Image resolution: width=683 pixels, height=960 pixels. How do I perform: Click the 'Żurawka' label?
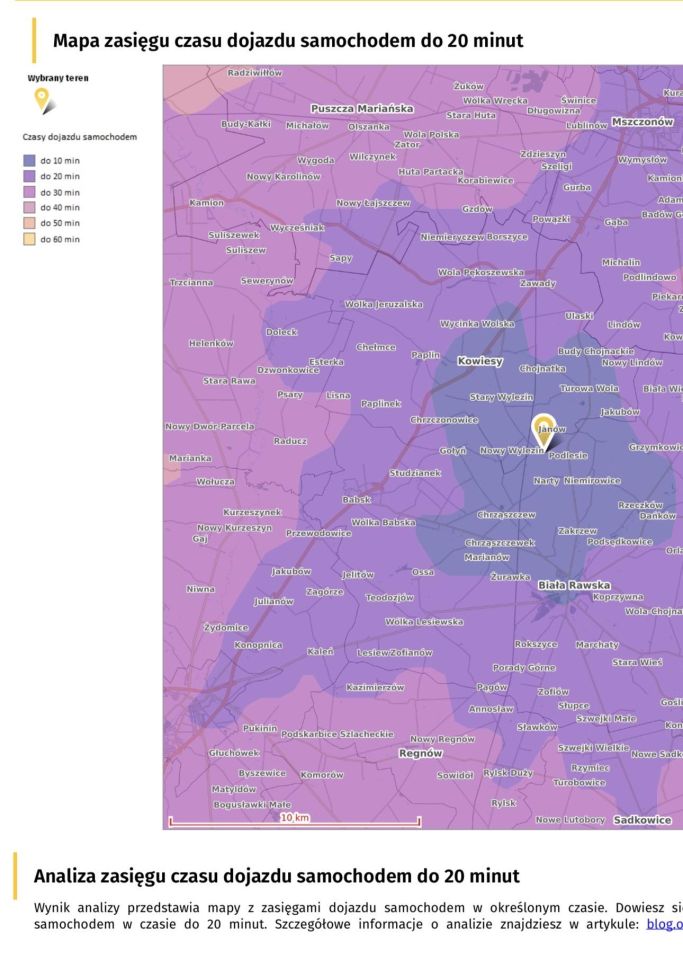[x=510, y=576]
